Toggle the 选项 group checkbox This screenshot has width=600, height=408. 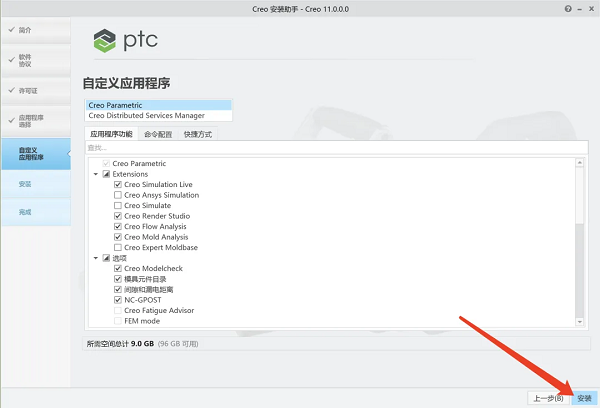pos(106,258)
